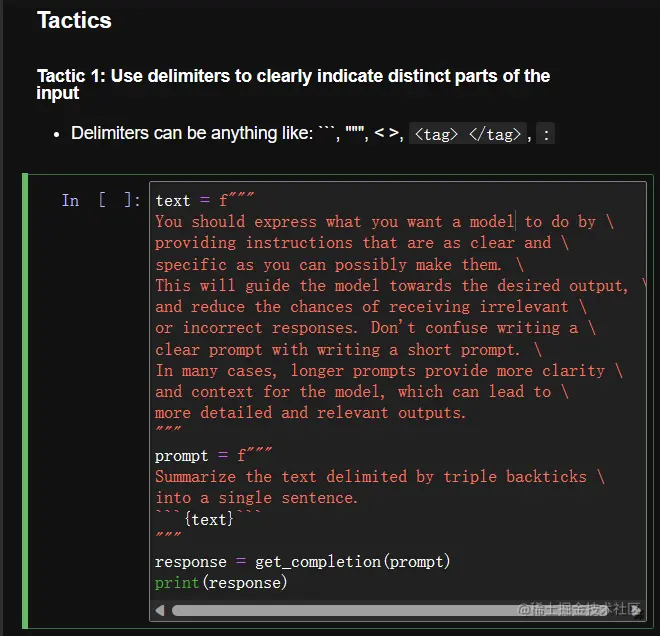Click the line 'Summarize the text delimited by triple backticks'
This screenshot has height=636, width=660.
click(x=380, y=477)
